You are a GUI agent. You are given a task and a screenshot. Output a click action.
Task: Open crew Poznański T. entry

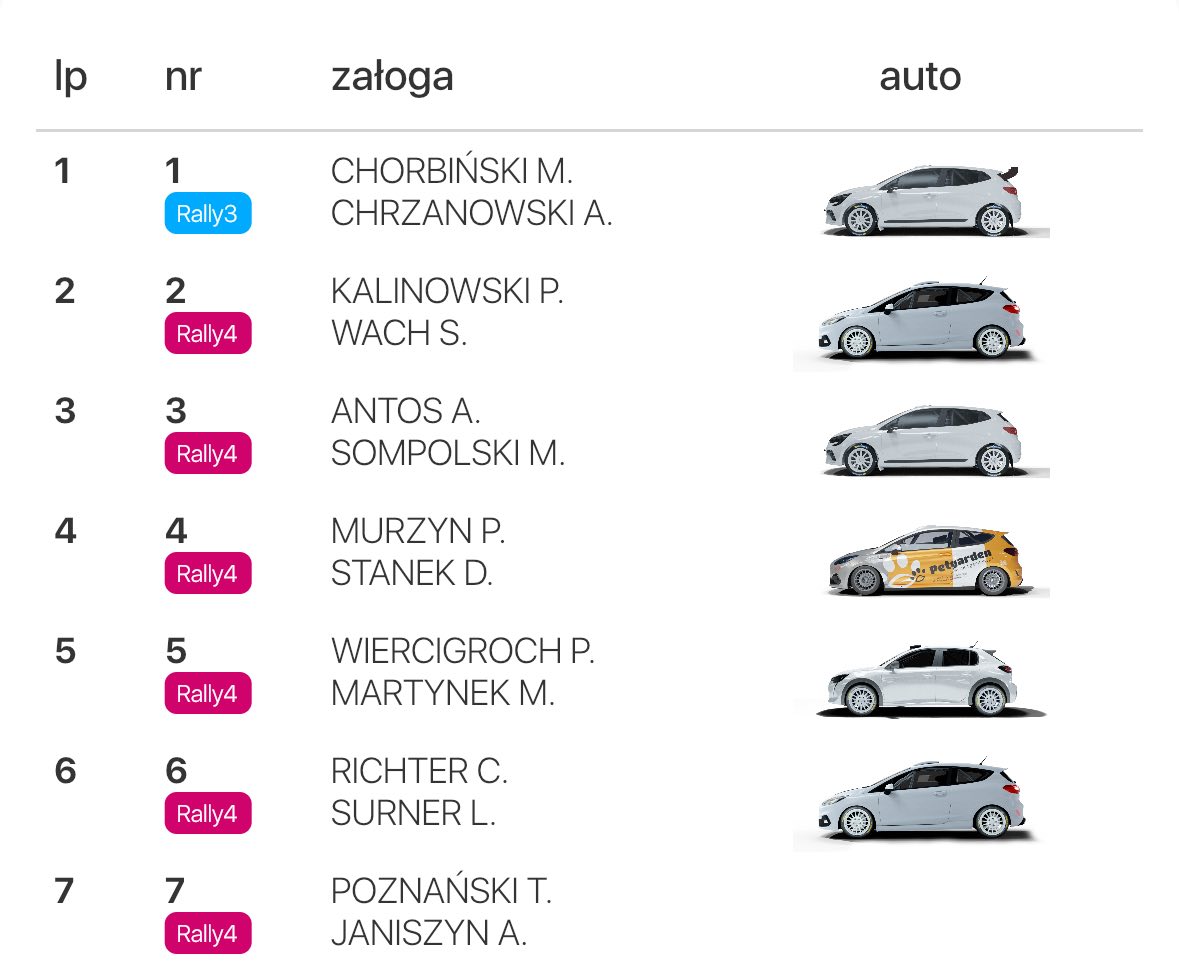tap(441, 892)
